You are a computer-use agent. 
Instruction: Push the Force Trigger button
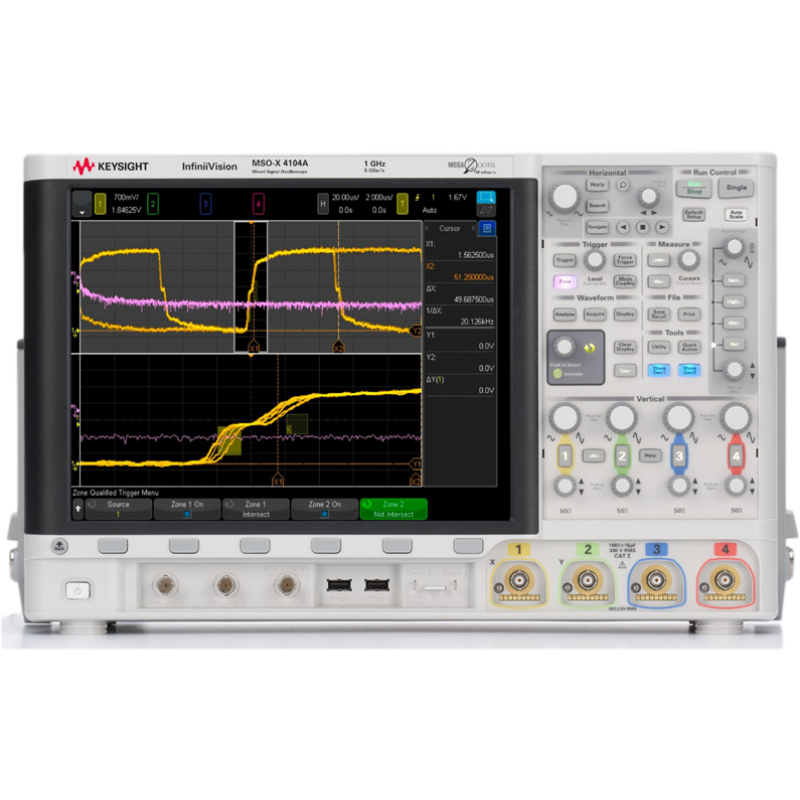pyautogui.click(x=625, y=261)
